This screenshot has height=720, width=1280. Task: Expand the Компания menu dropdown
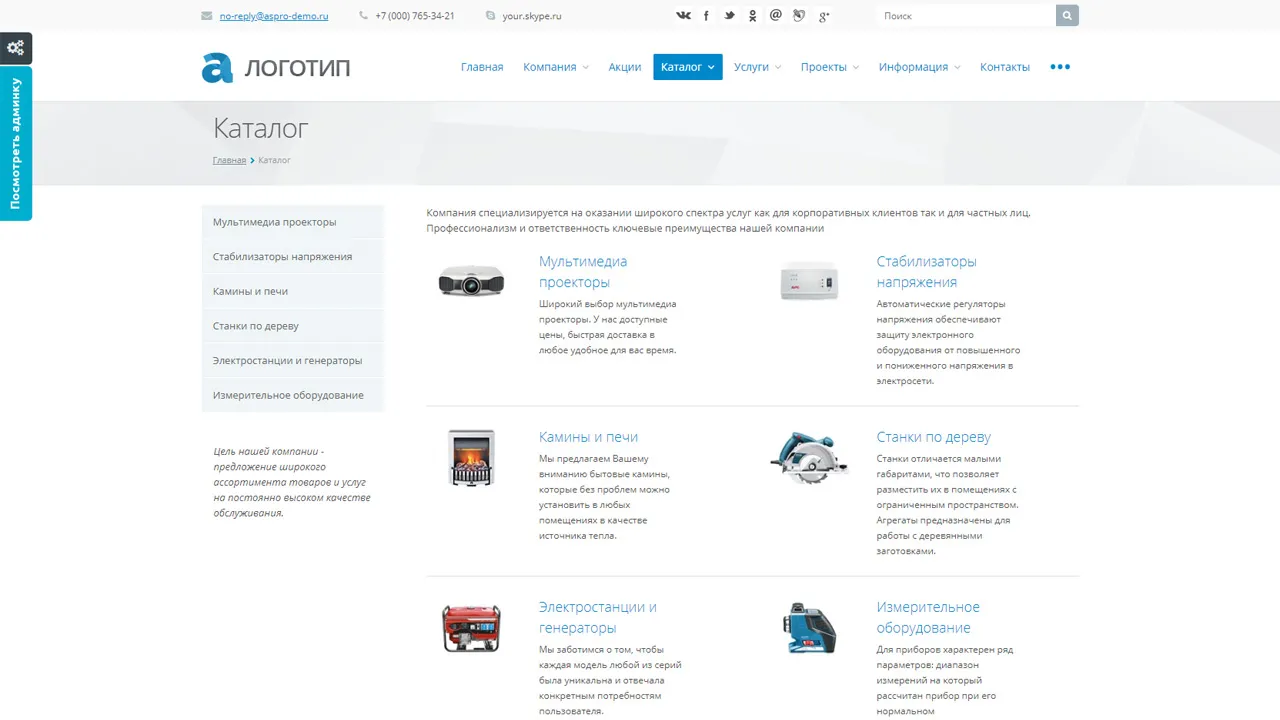click(556, 67)
